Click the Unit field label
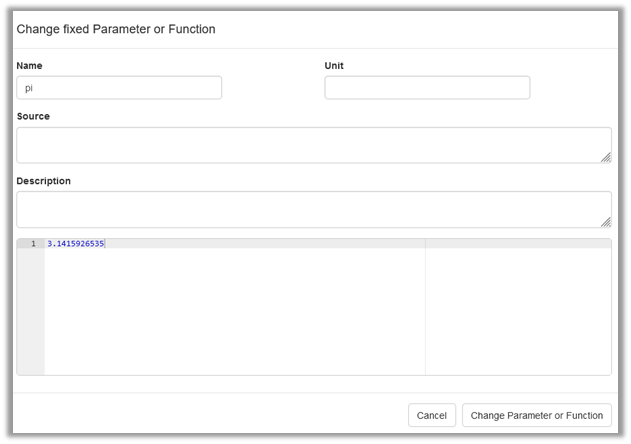This screenshot has height=444, width=631. (x=334, y=66)
